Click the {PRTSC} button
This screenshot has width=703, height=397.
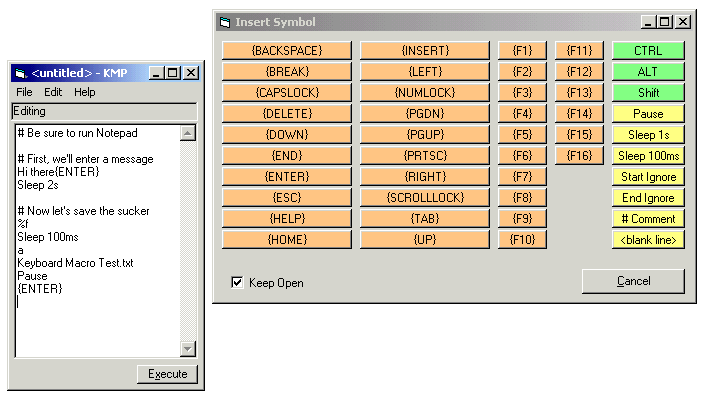coord(425,156)
